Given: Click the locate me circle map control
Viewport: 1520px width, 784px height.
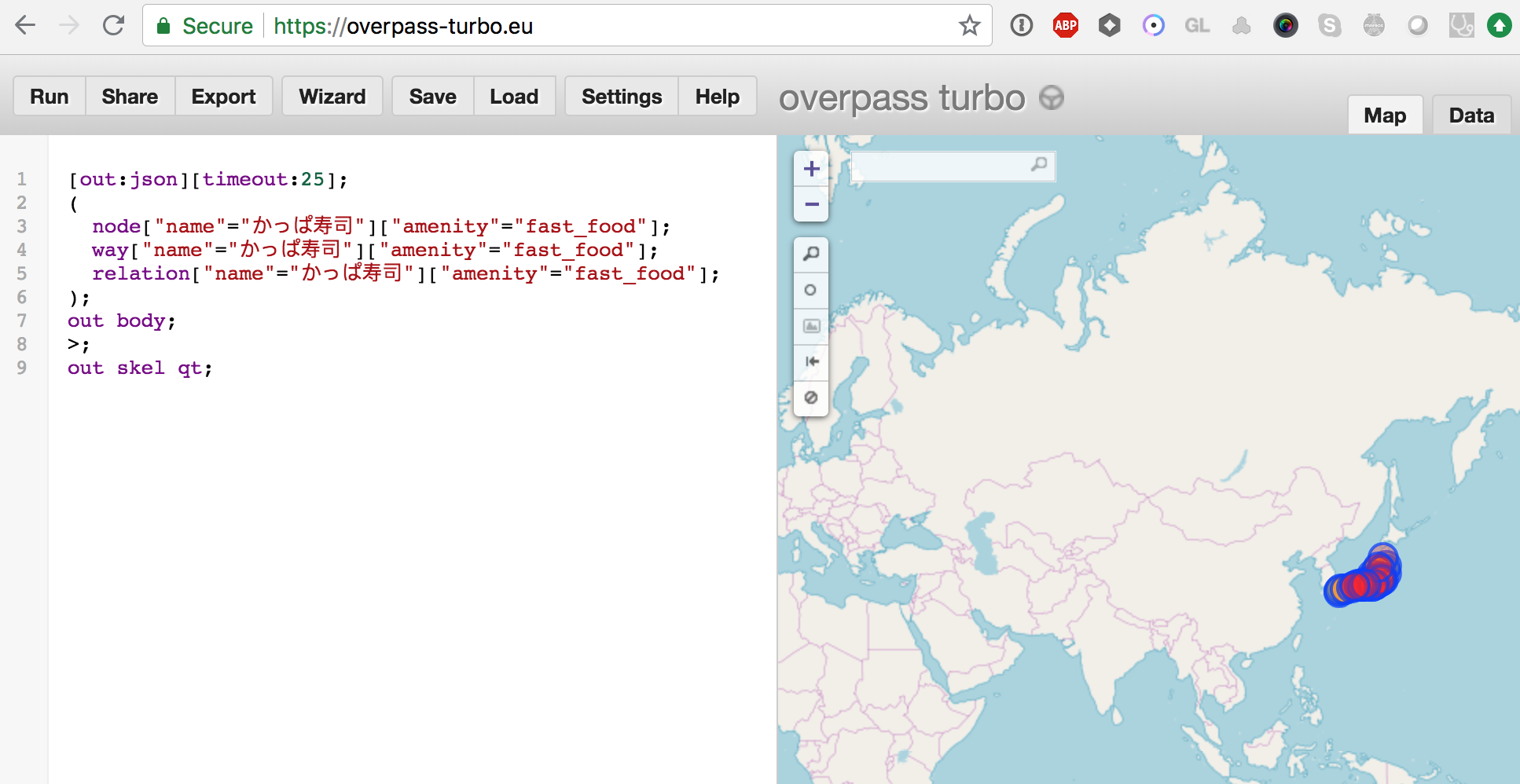Looking at the screenshot, I should point(811,290).
